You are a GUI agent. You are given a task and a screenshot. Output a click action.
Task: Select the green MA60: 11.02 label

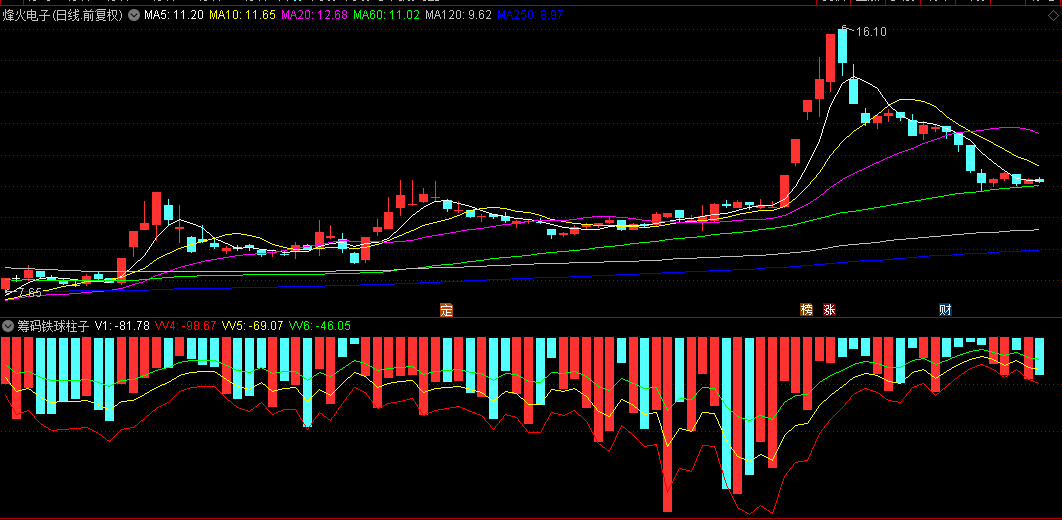[x=387, y=15]
